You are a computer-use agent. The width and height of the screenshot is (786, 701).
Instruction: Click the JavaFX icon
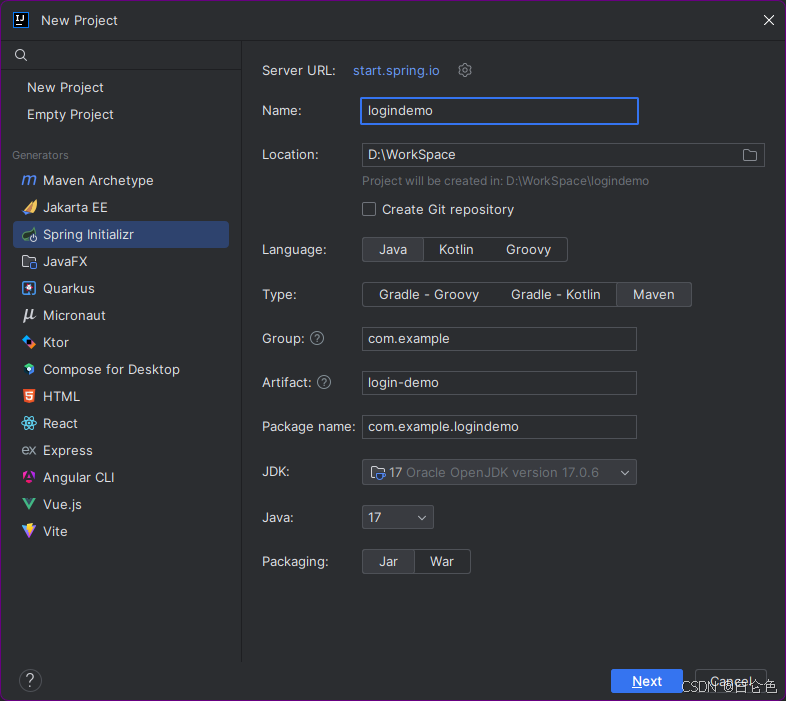(x=29, y=262)
